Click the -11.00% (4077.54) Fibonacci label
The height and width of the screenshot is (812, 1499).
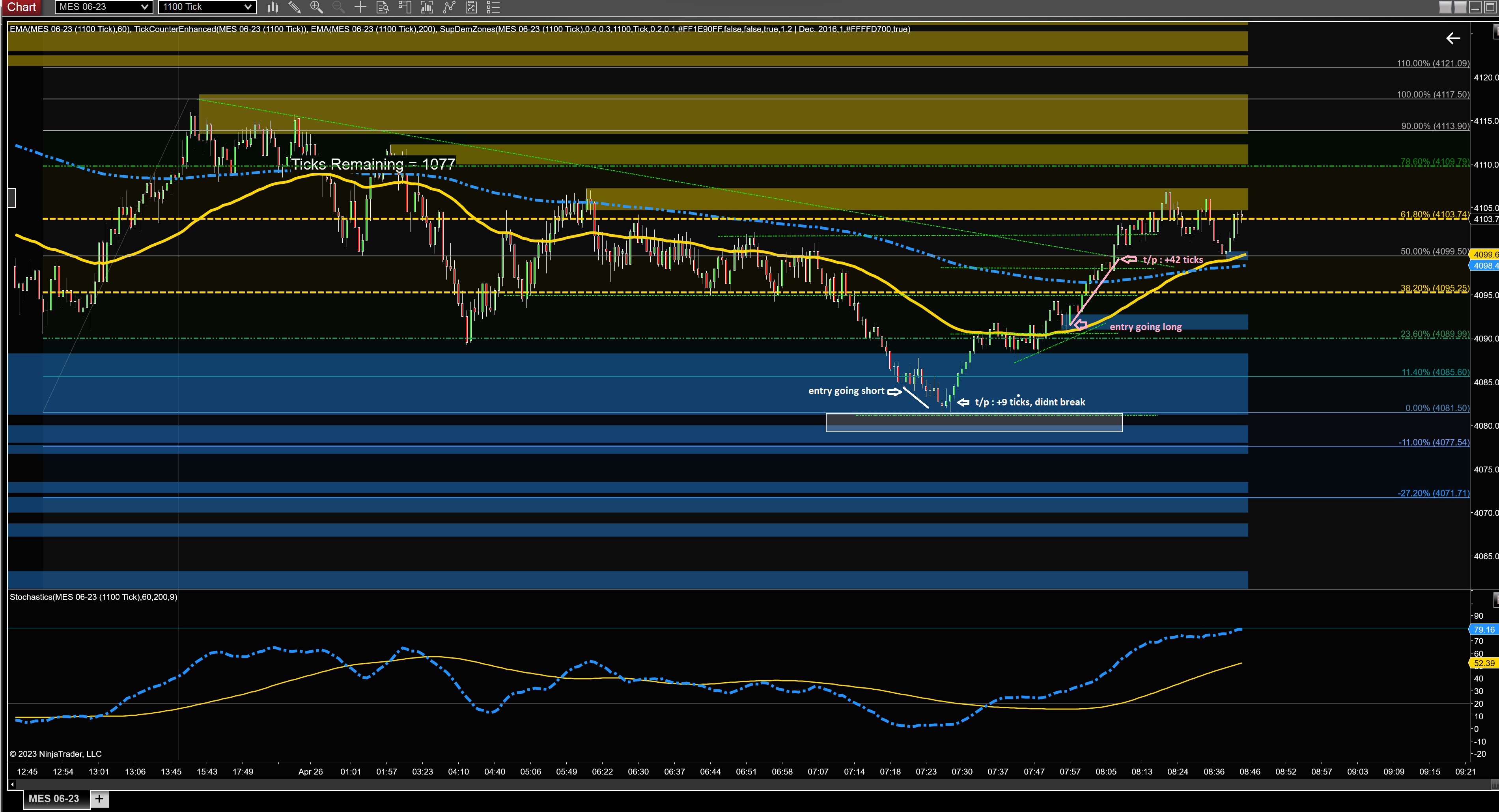tap(1433, 442)
